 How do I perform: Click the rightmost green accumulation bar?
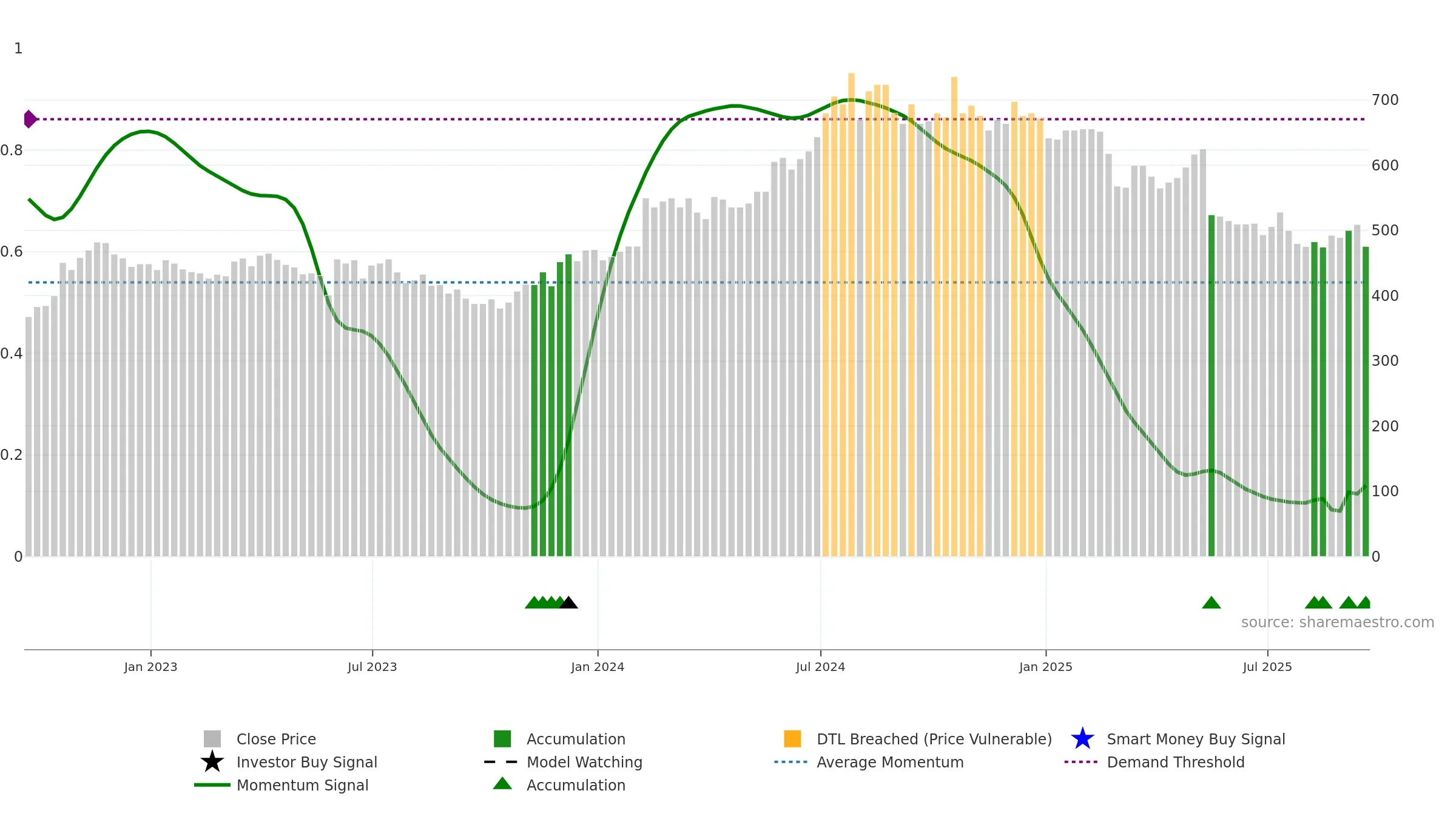pyautogui.click(x=1365, y=400)
